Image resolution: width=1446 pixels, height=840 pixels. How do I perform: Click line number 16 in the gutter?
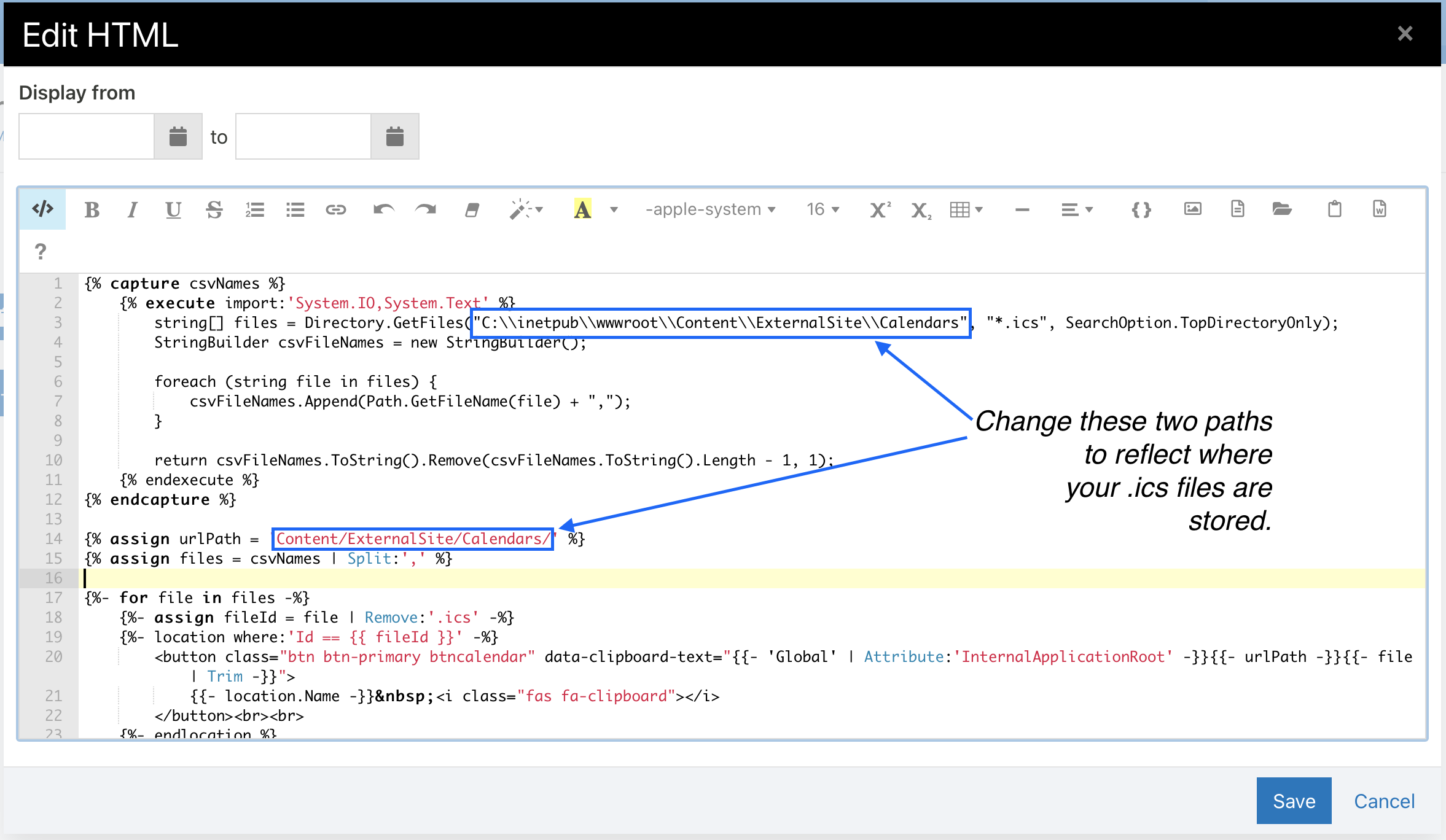[x=54, y=578]
